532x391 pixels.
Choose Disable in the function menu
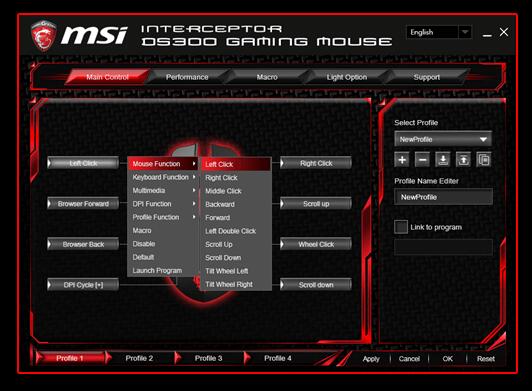coord(163,244)
